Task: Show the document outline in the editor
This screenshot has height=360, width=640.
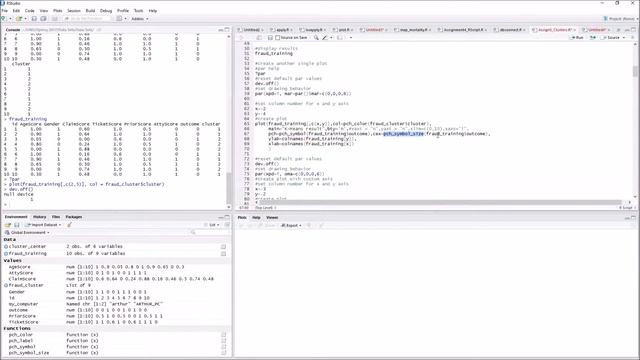Action: point(632,38)
